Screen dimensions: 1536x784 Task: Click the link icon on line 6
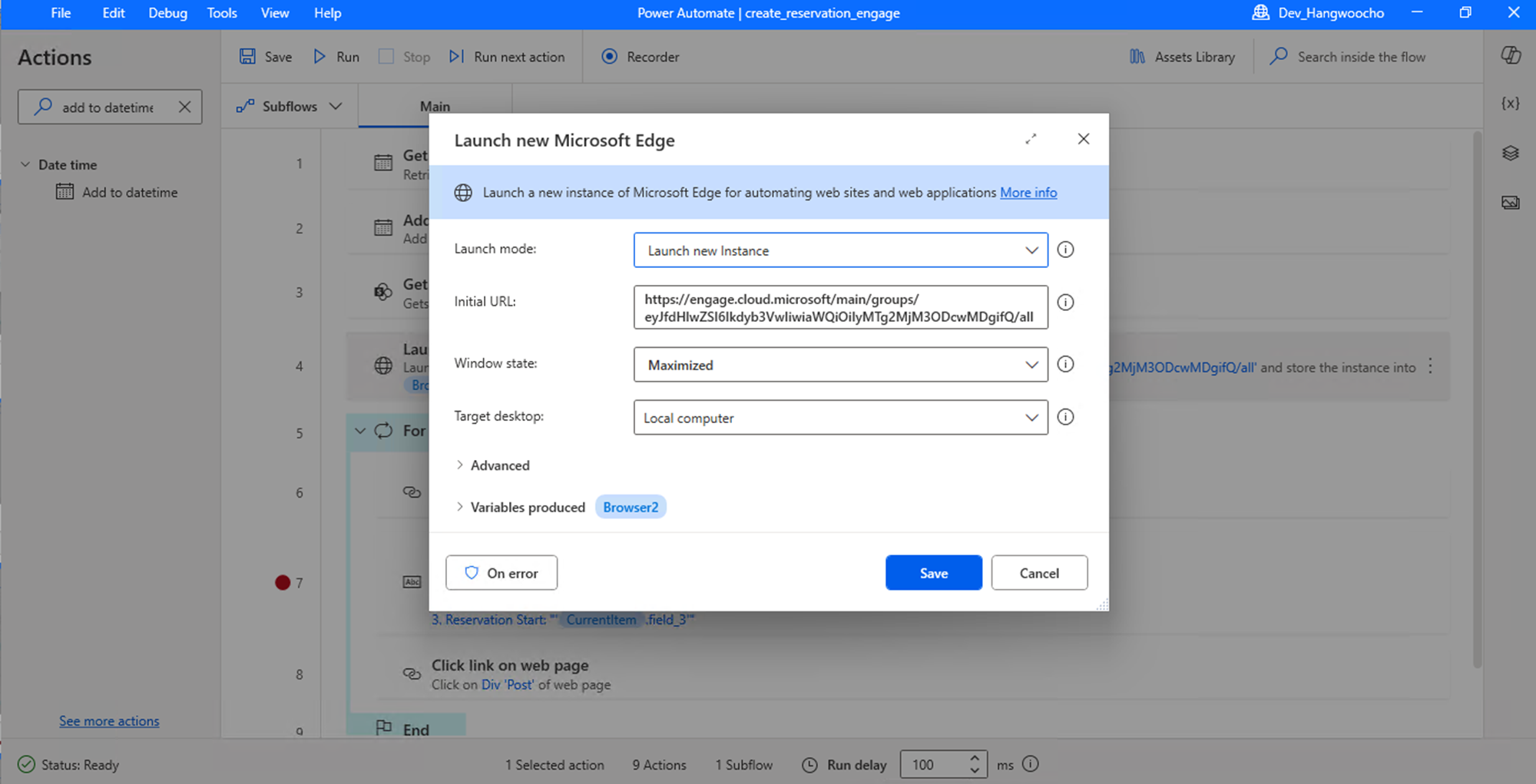412,492
